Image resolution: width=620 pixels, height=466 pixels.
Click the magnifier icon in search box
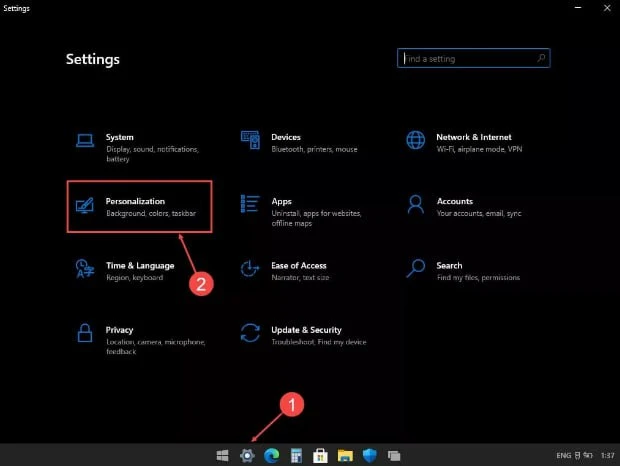tap(541, 58)
